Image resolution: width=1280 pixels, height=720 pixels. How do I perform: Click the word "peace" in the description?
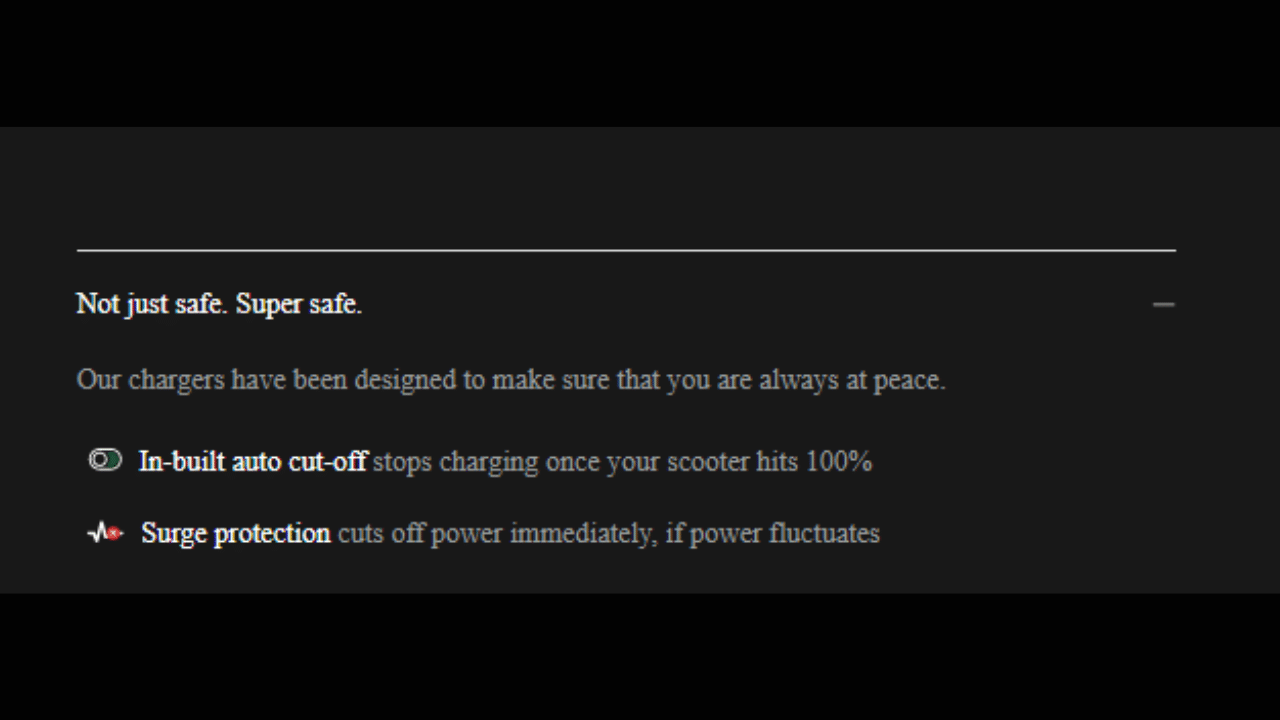(906, 380)
